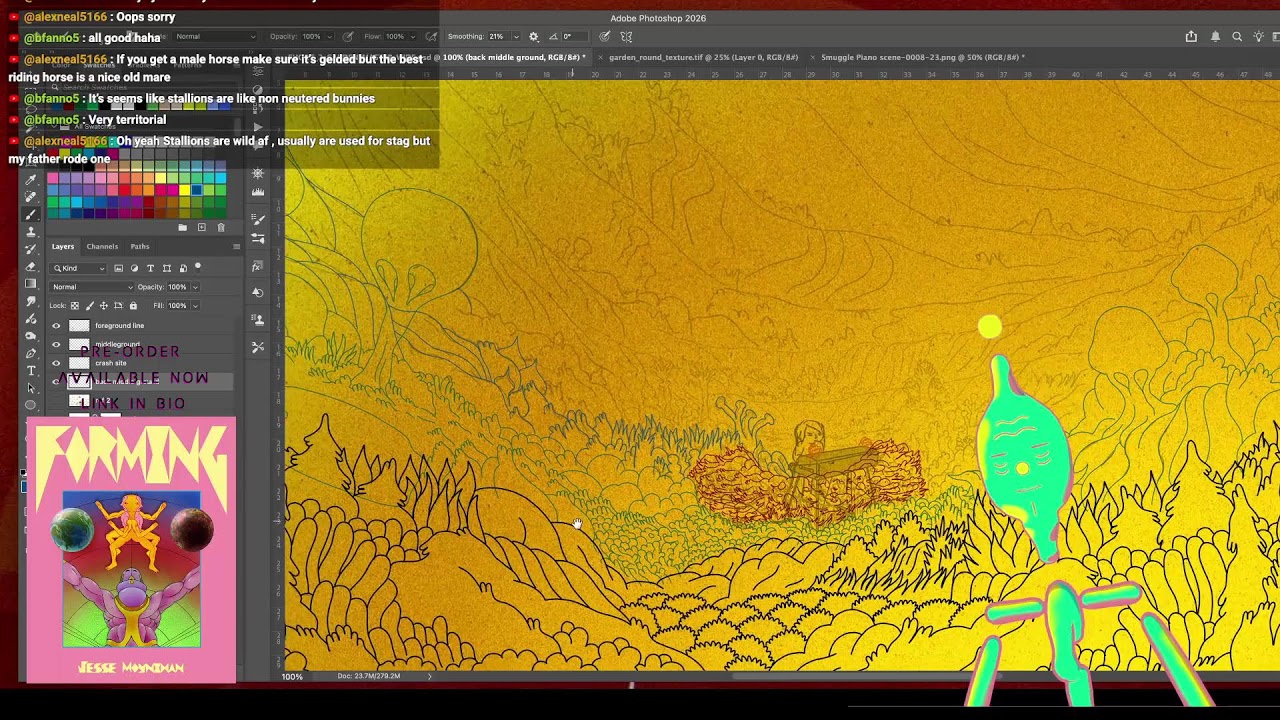The height and width of the screenshot is (720, 1280).
Task: Open layer blend mode Normal dropdown
Action: 92,287
